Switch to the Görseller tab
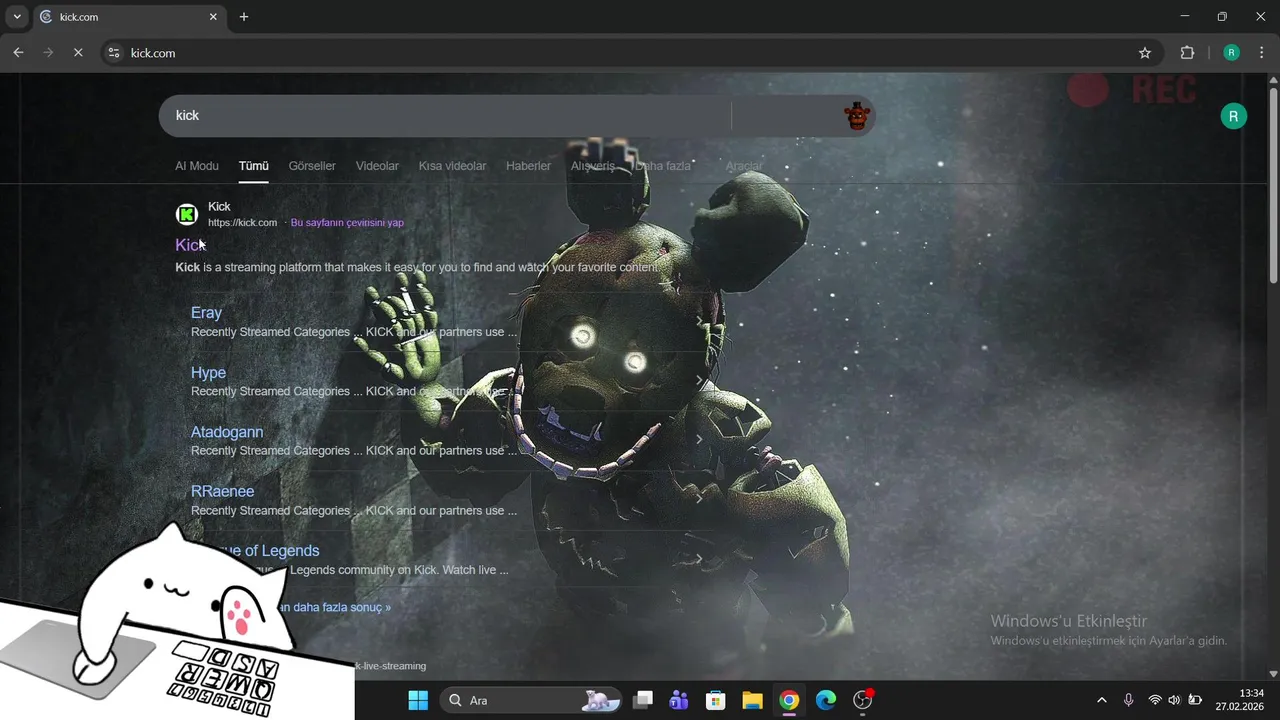This screenshot has height=720, width=1280. 312,166
